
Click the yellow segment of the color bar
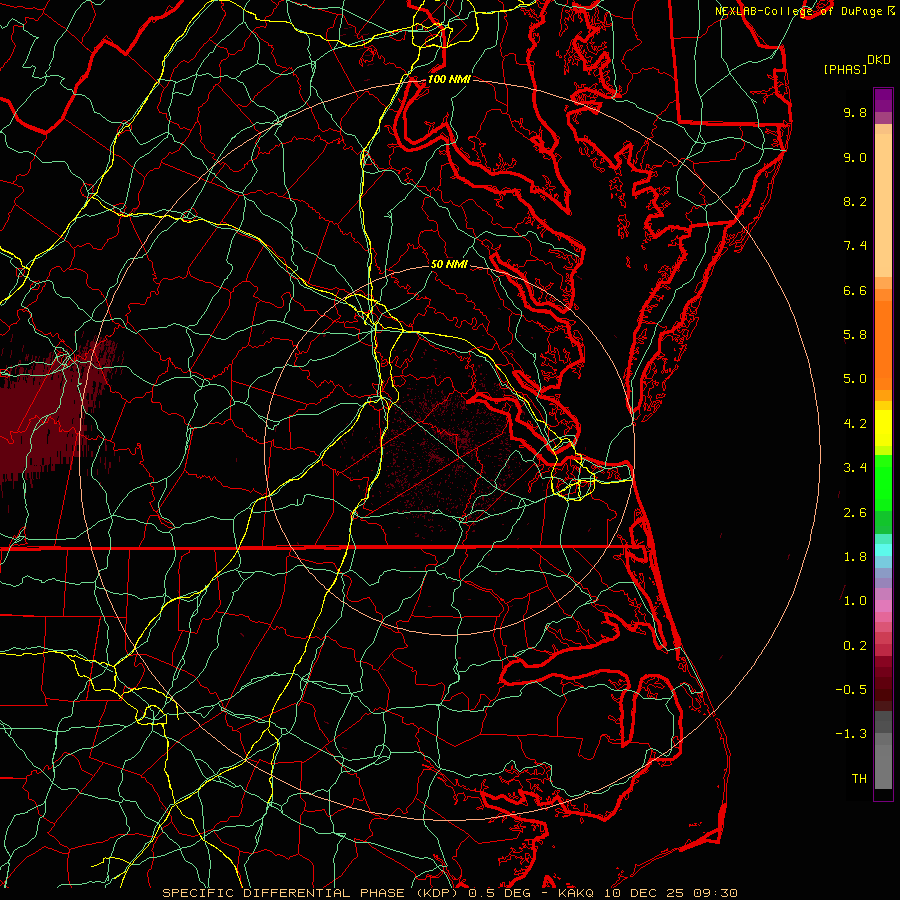click(x=883, y=428)
